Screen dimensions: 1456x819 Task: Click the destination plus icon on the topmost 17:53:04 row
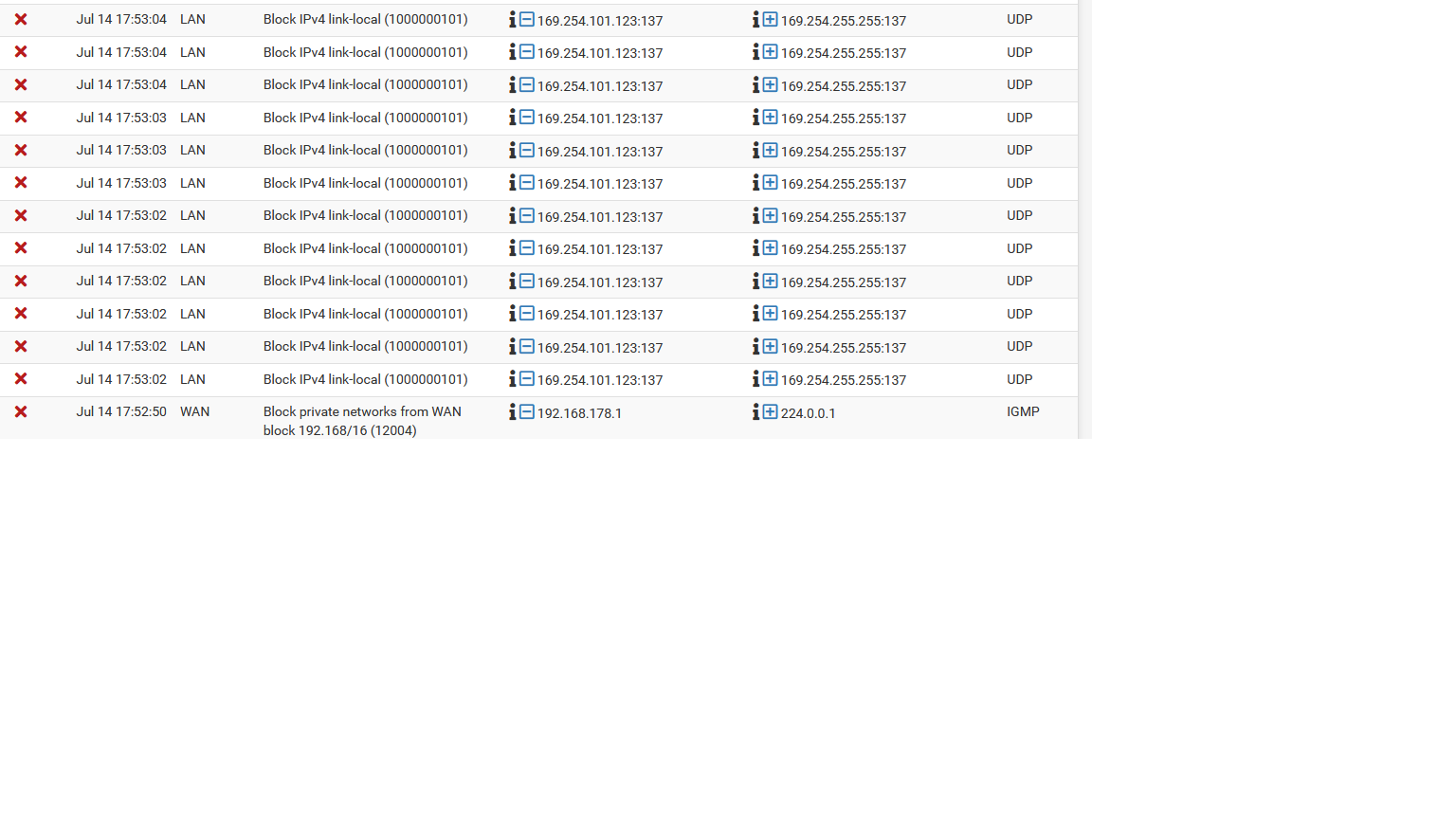pos(771,19)
